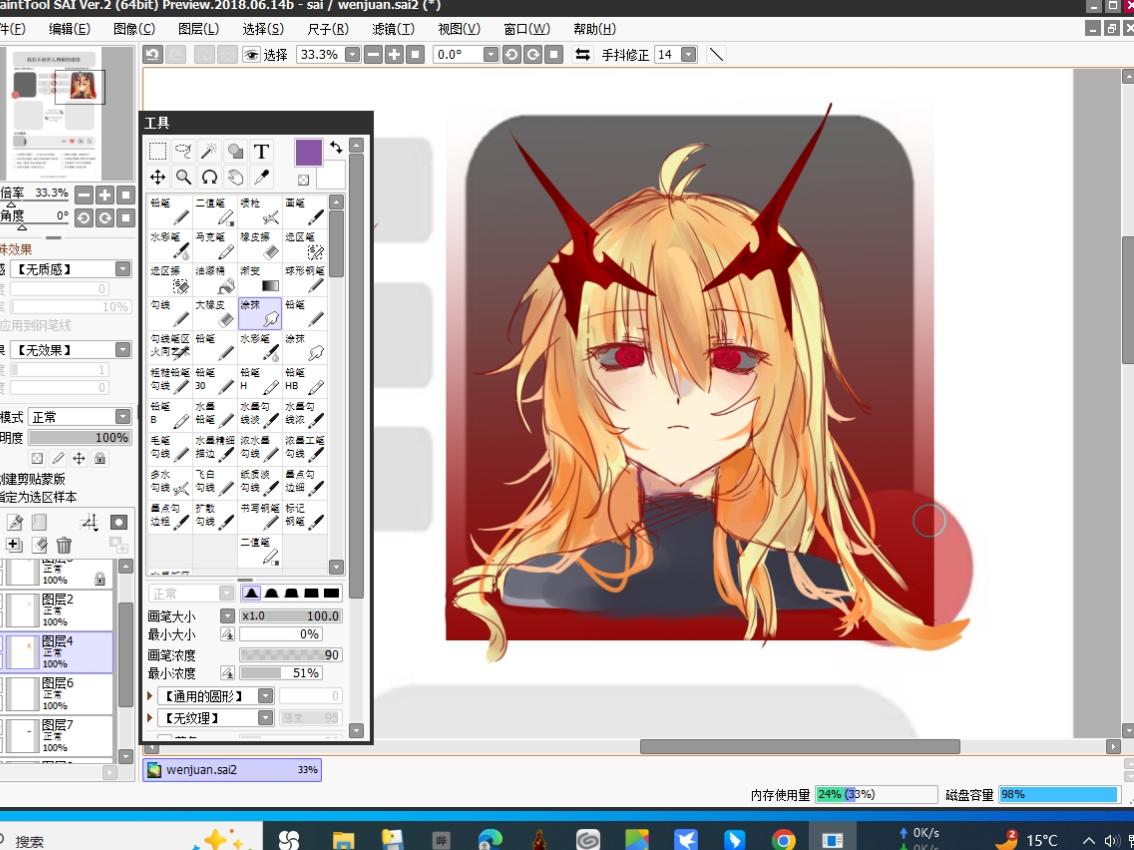Click the wenjuan.sai2 document tab
This screenshot has height=850, width=1134.
[232, 770]
